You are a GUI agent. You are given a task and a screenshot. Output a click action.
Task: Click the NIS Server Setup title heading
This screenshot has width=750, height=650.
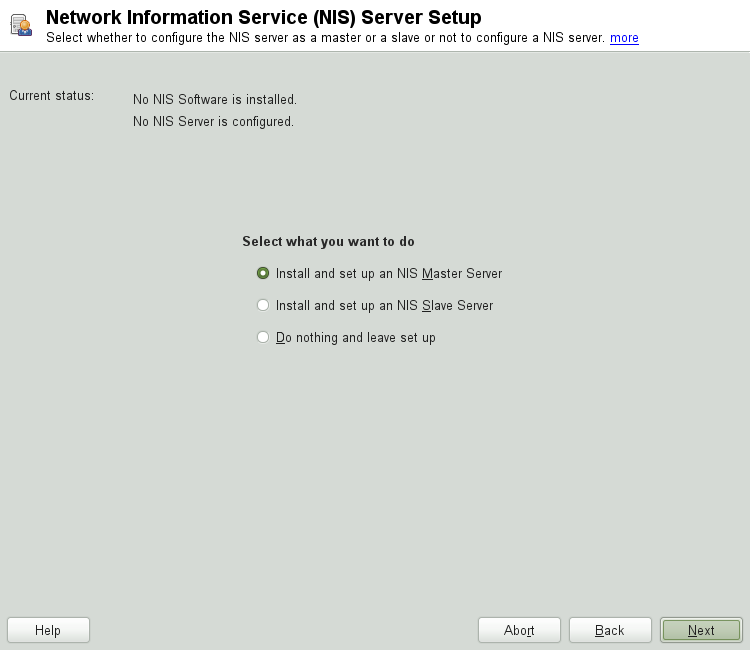[x=263, y=17]
